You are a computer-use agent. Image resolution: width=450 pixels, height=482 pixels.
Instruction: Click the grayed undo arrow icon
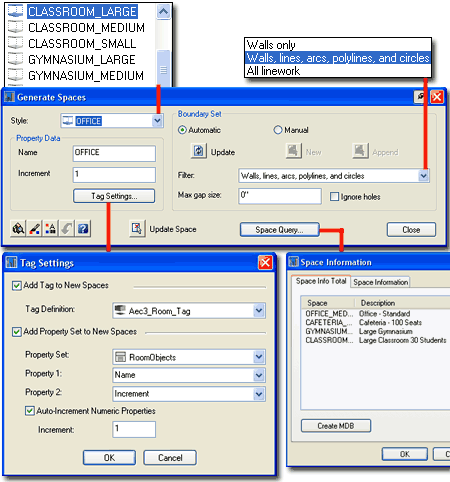click(x=67, y=229)
